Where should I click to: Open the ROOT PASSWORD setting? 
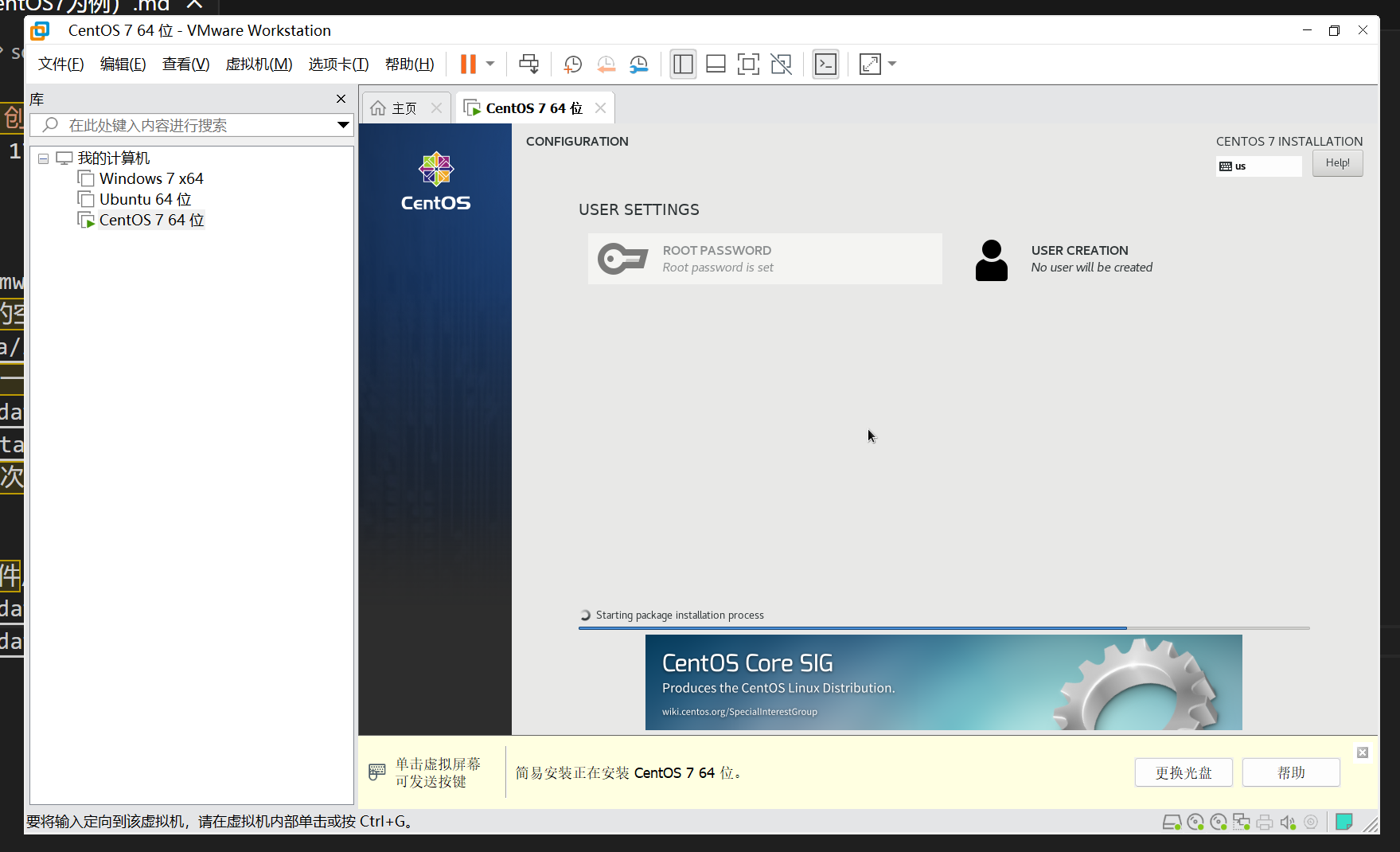(765, 259)
